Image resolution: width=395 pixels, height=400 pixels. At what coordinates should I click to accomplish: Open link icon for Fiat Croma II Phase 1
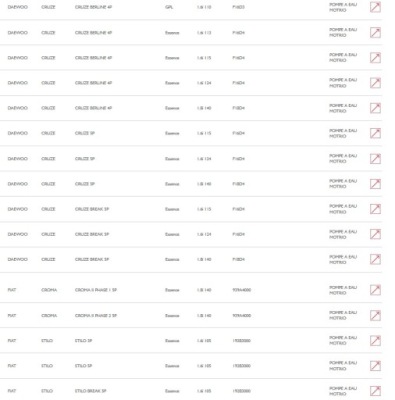click(375, 290)
